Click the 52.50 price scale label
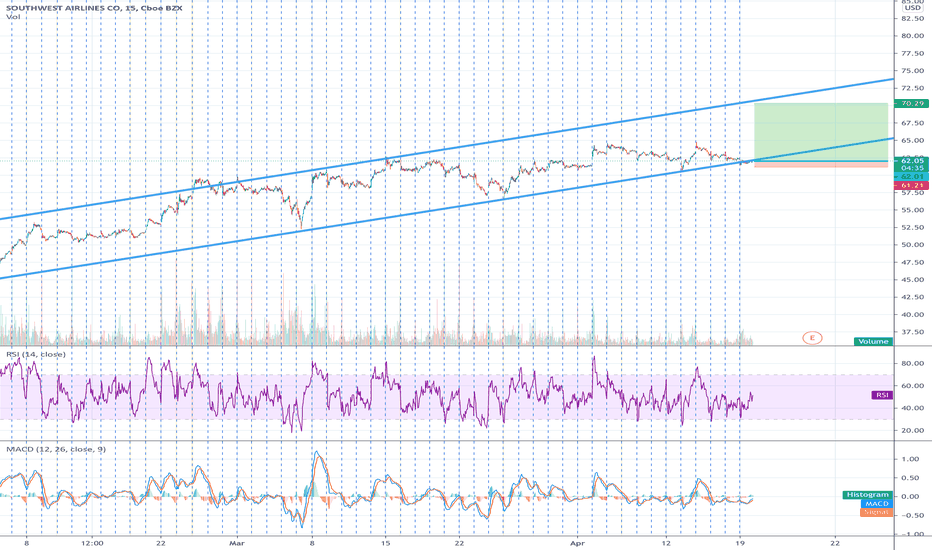 click(912, 227)
